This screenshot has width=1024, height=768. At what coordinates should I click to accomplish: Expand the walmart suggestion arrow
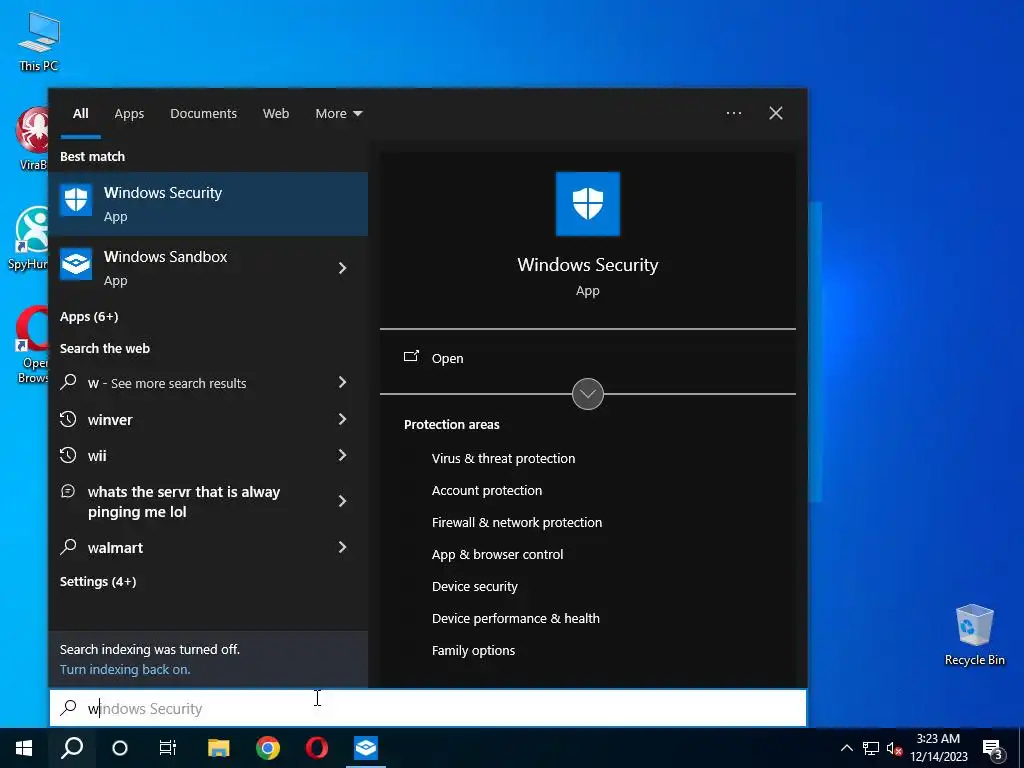click(342, 547)
